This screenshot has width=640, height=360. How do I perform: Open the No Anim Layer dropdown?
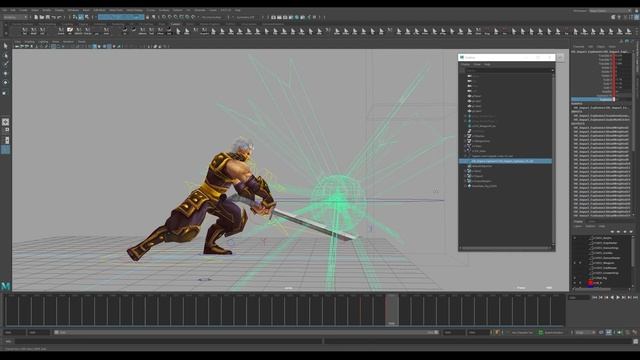[x=554, y=333]
